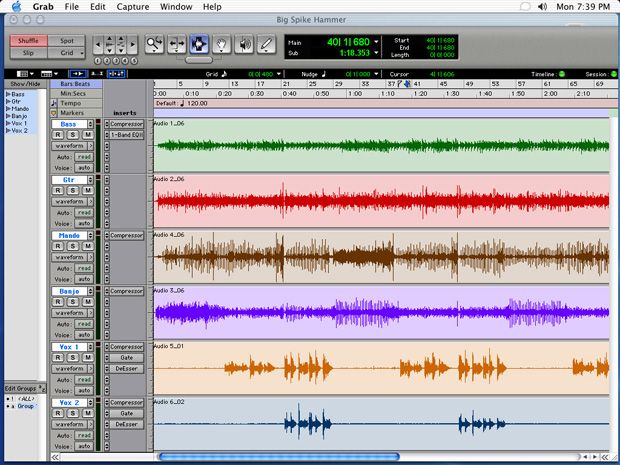Solo the Gtr track
The width and height of the screenshot is (620, 465).
pos(73,191)
